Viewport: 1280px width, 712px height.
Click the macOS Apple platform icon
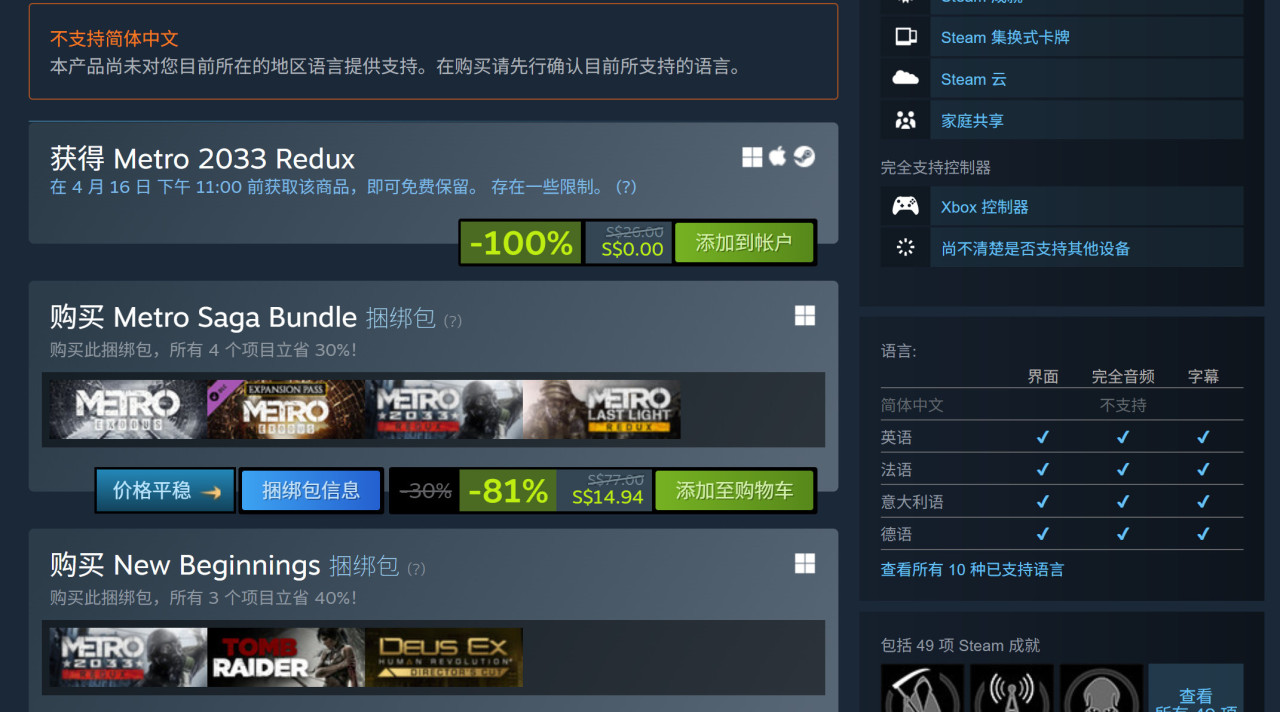point(778,156)
